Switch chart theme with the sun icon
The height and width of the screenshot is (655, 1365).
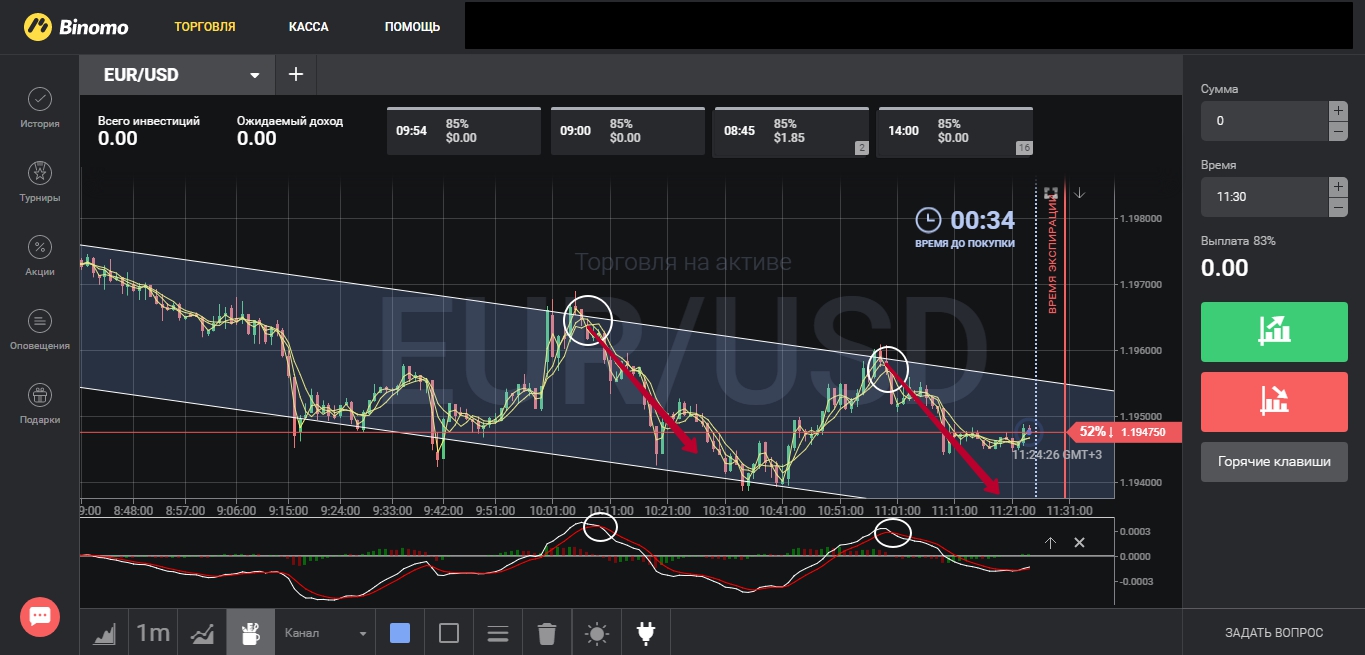point(597,633)
